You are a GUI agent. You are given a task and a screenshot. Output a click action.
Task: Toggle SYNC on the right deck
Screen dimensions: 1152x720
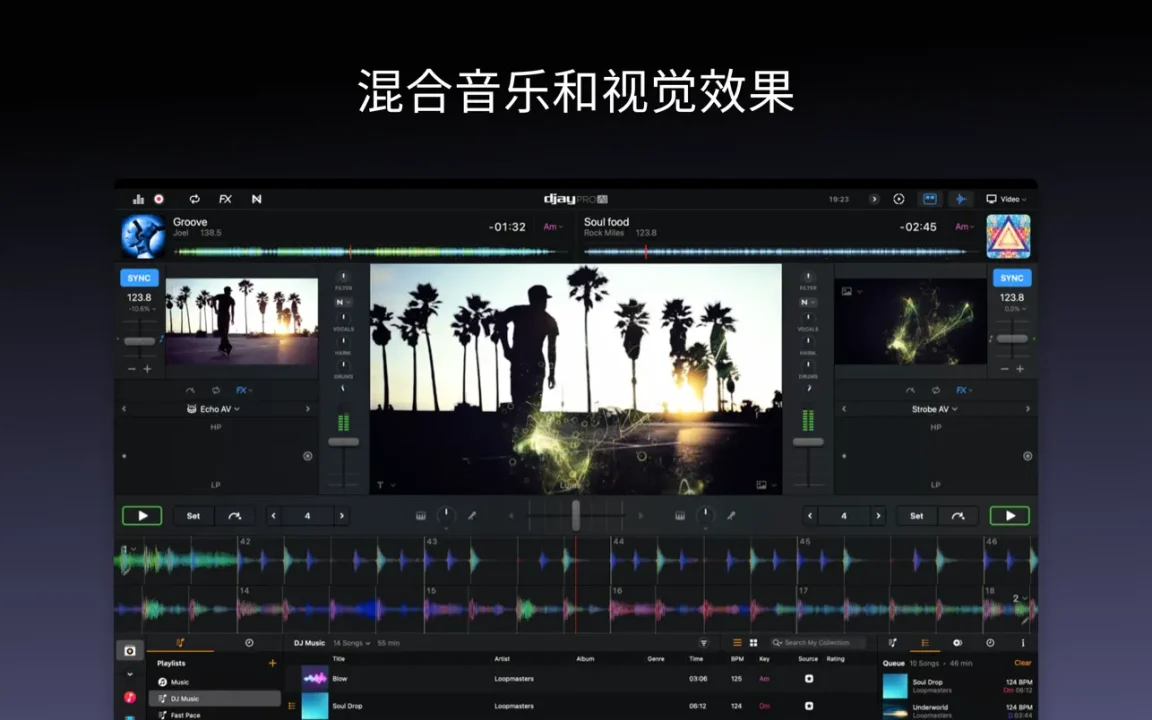coord(1012,278)
